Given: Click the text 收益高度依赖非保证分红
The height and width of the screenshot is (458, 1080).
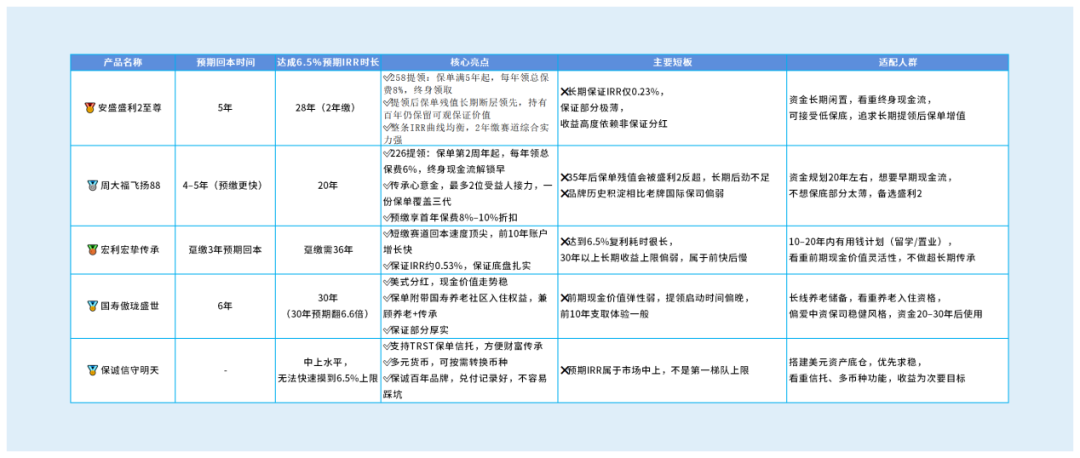Looking at the screenshot, I should (614, 124).
